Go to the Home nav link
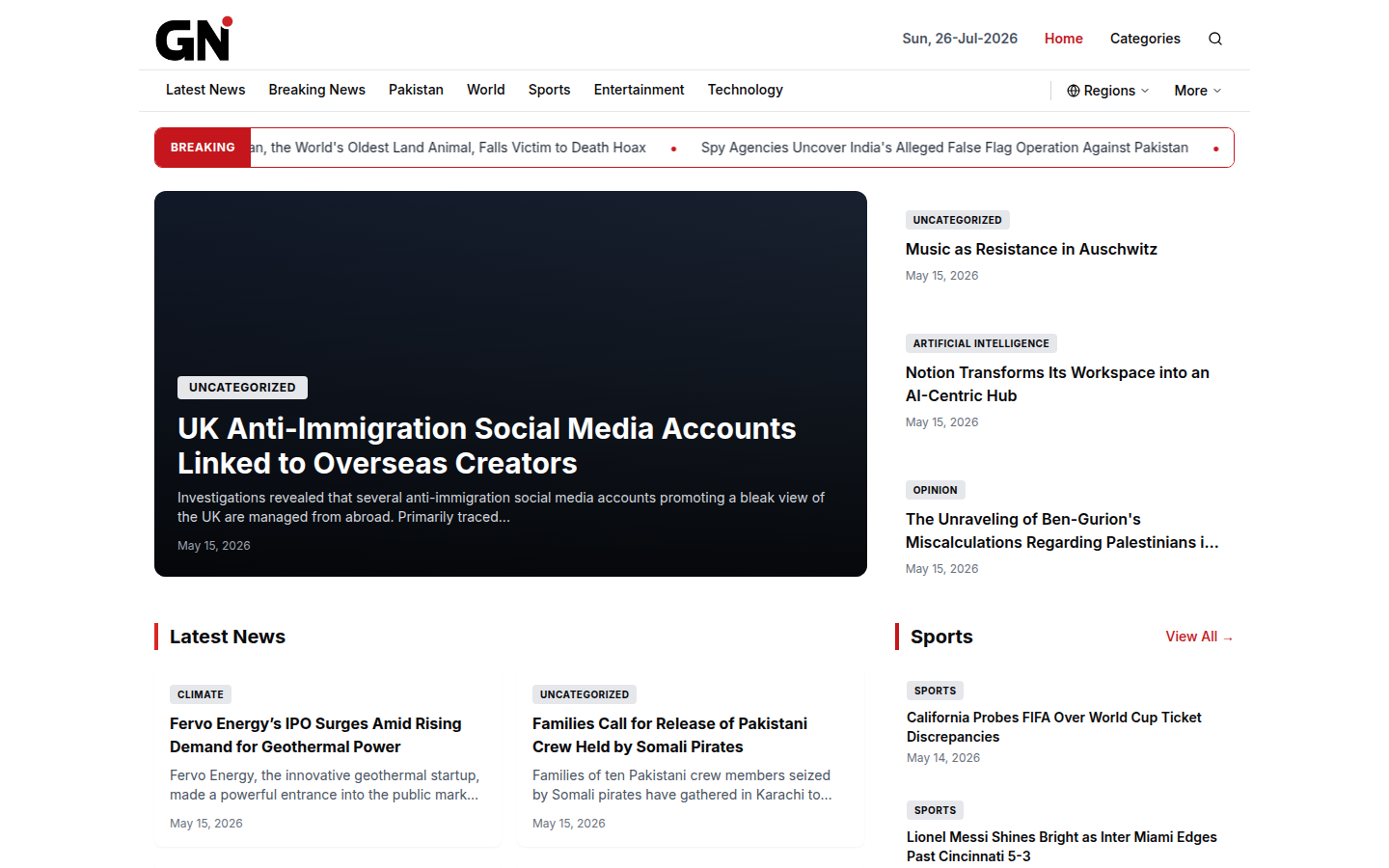 point(1063,39)
